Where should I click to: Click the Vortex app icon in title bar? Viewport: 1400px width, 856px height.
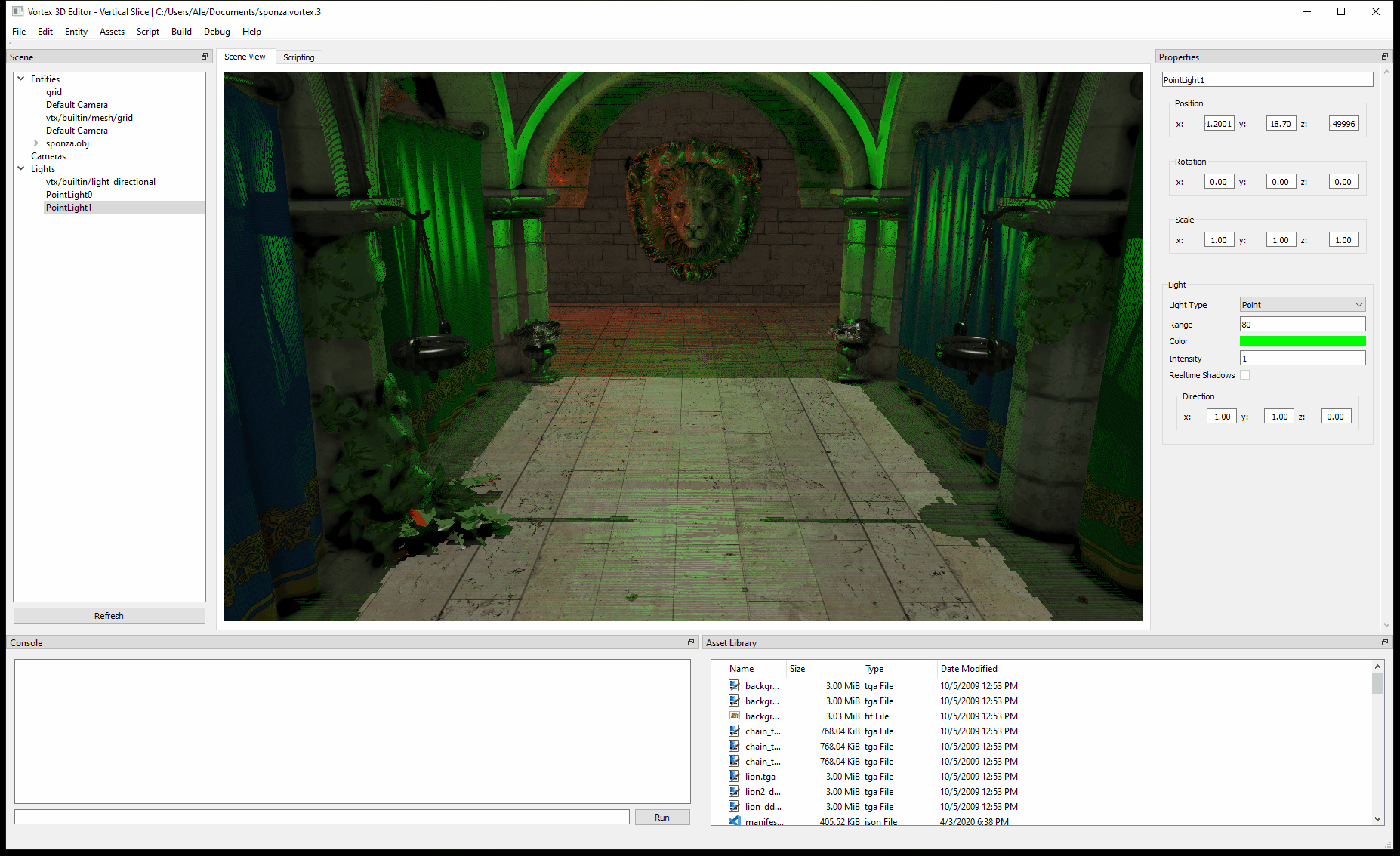tap(17, 11)
